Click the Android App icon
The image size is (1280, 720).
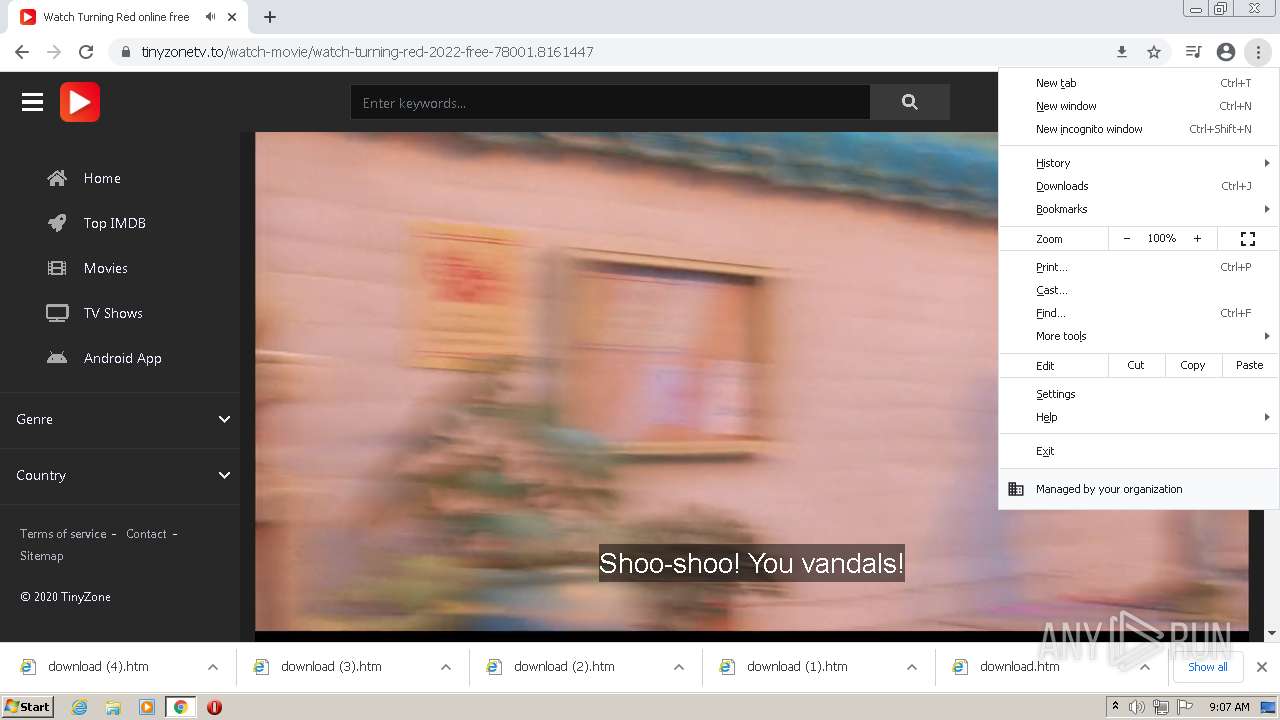tap(57, 358)
